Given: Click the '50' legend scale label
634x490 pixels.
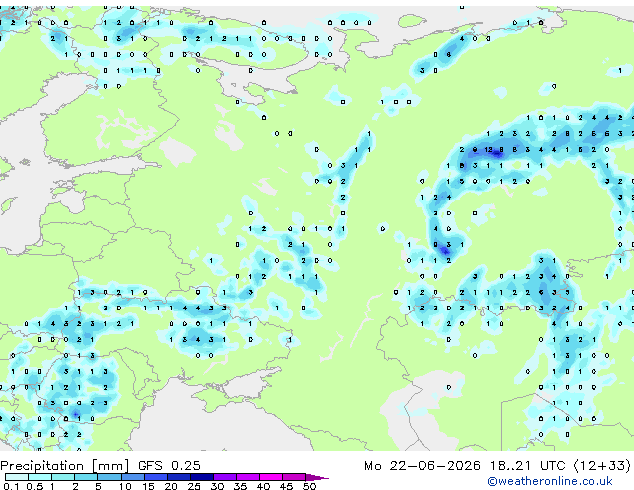Looking at the screenshot, I should 309,486.
